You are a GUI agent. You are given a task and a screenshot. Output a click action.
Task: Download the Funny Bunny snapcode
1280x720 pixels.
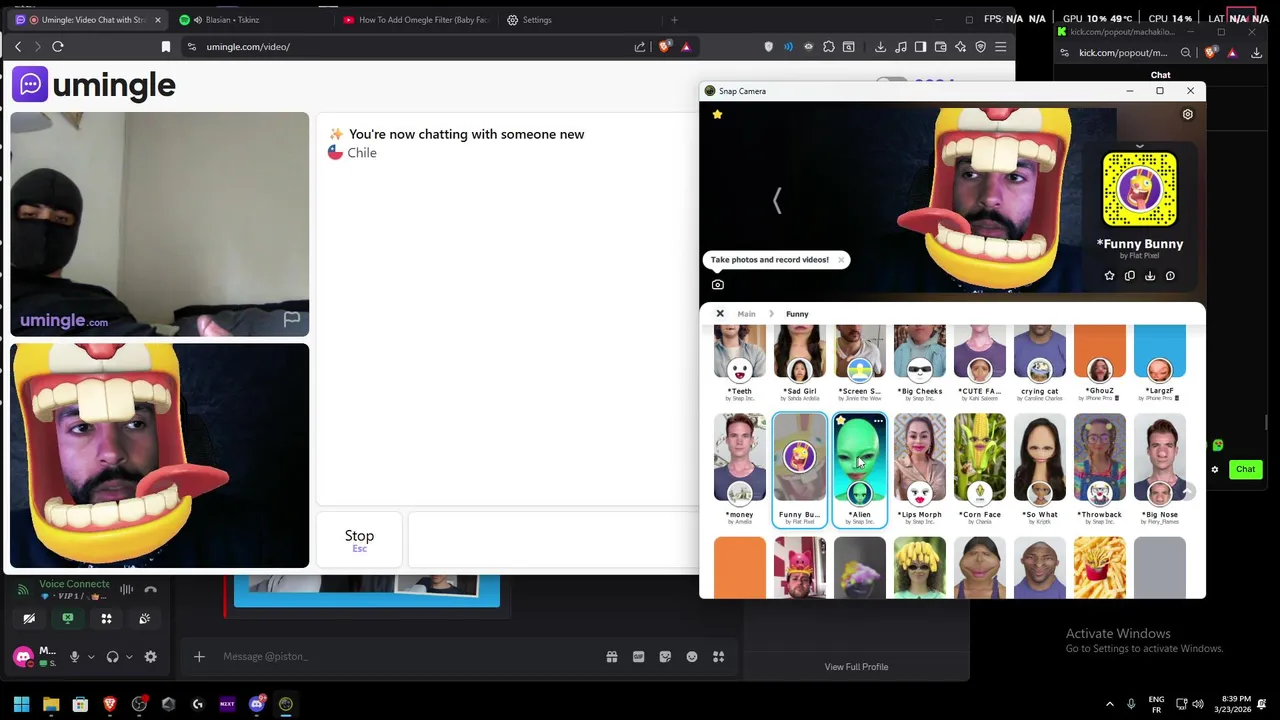pyautogui.click(x=1150, y=276)
